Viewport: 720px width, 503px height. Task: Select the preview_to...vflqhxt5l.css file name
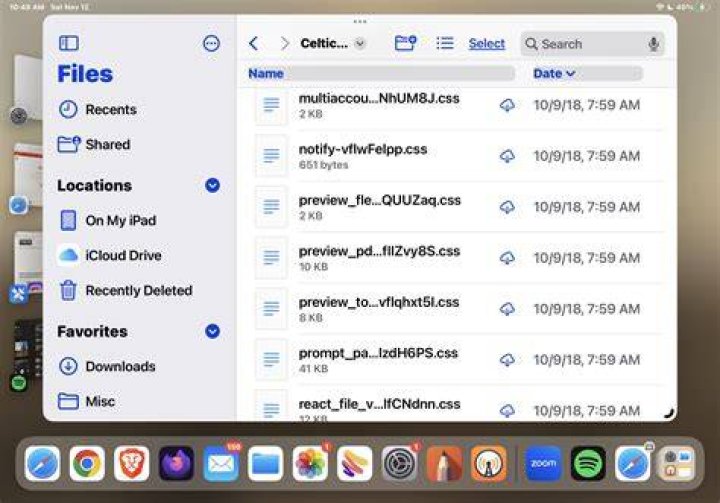(x=379, y=302)
